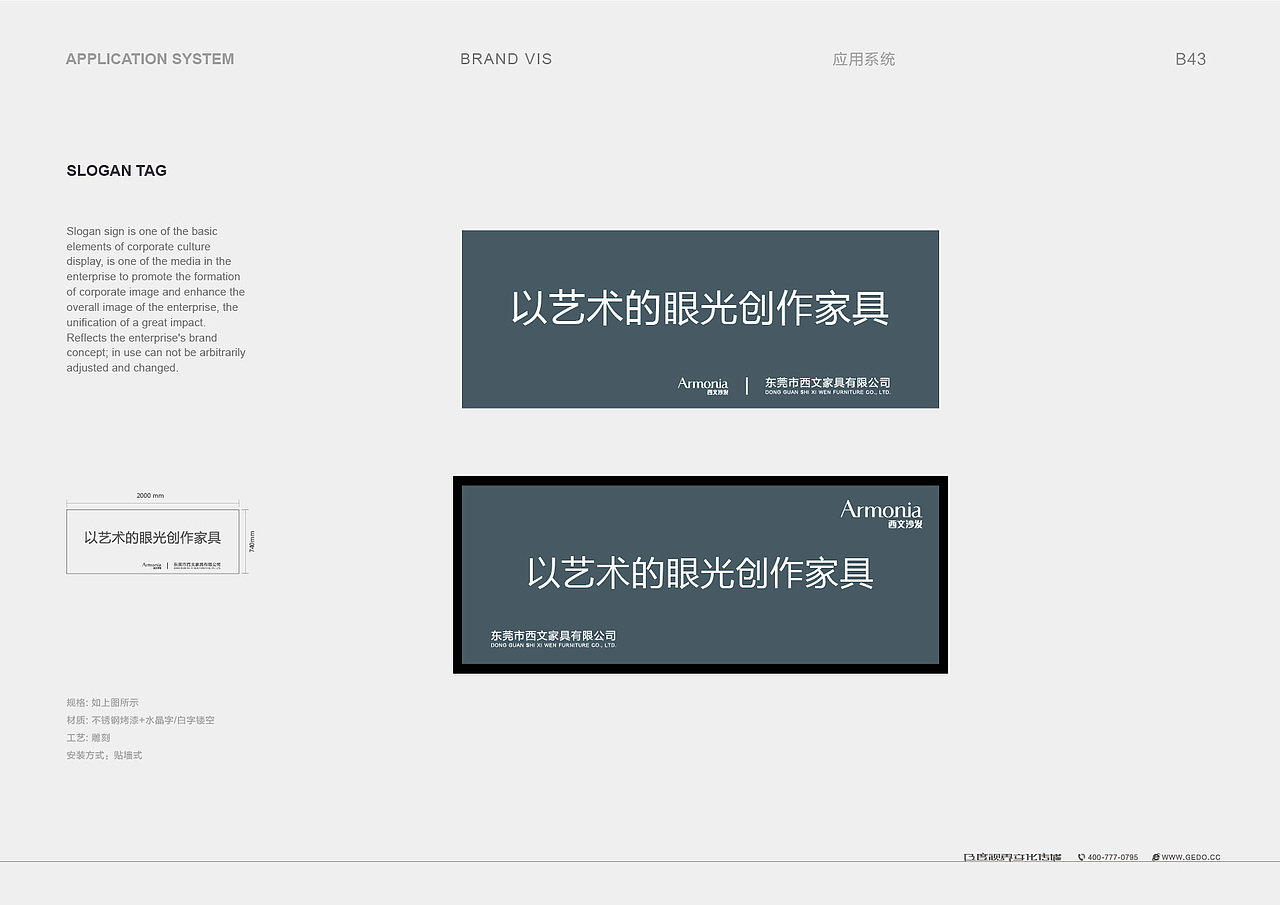Click the APPLICATION SYSTEM header text
The height and width of the screenshot is (905, 1280).
click(x=150, y=59)
